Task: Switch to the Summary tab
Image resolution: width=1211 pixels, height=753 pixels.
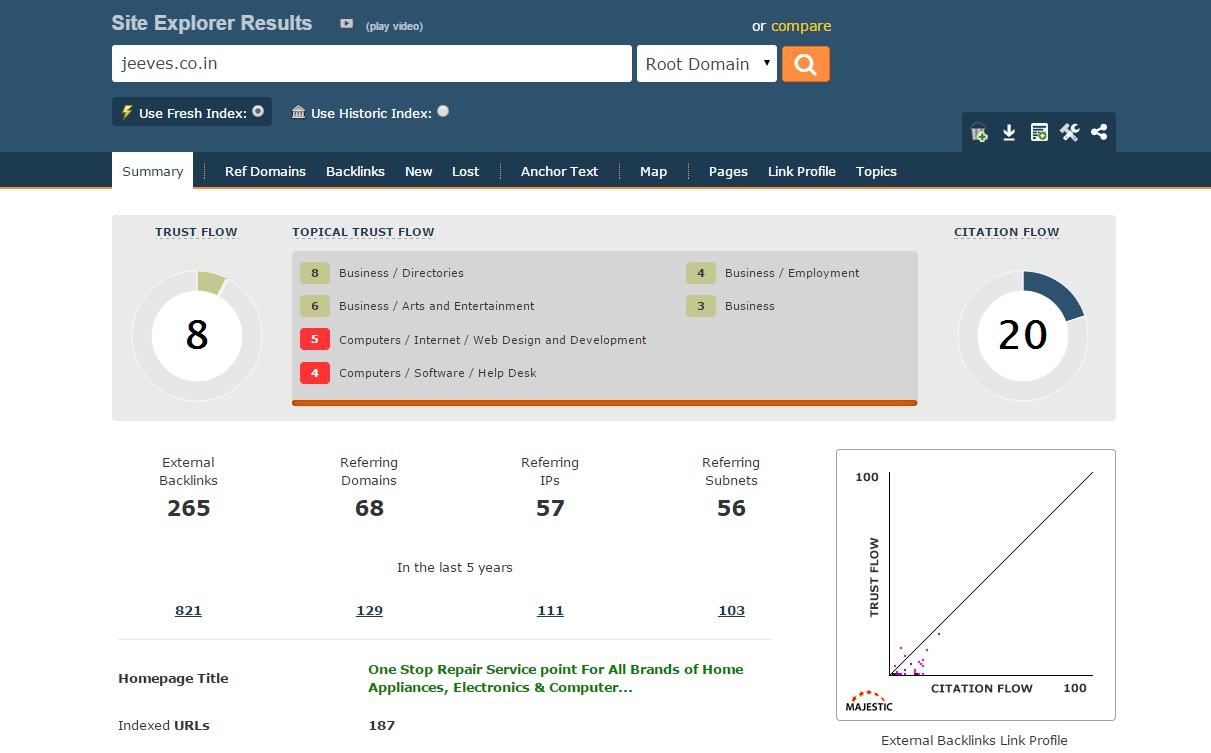Action: click(x=152, y=171)
